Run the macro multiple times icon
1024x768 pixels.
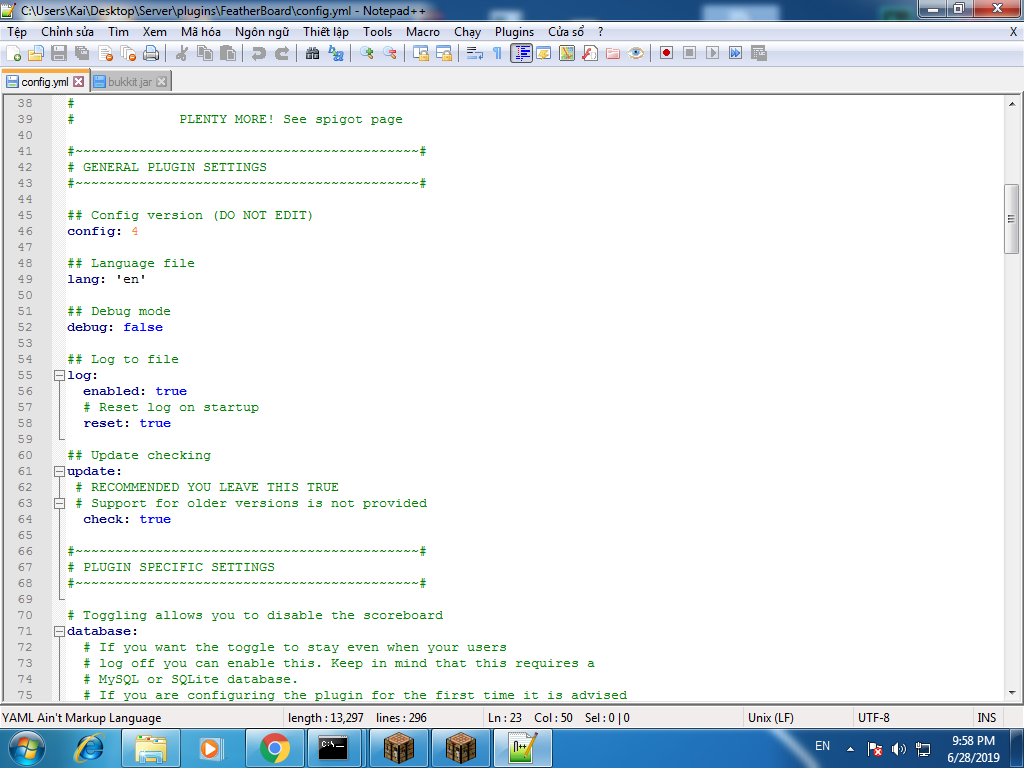735,54
